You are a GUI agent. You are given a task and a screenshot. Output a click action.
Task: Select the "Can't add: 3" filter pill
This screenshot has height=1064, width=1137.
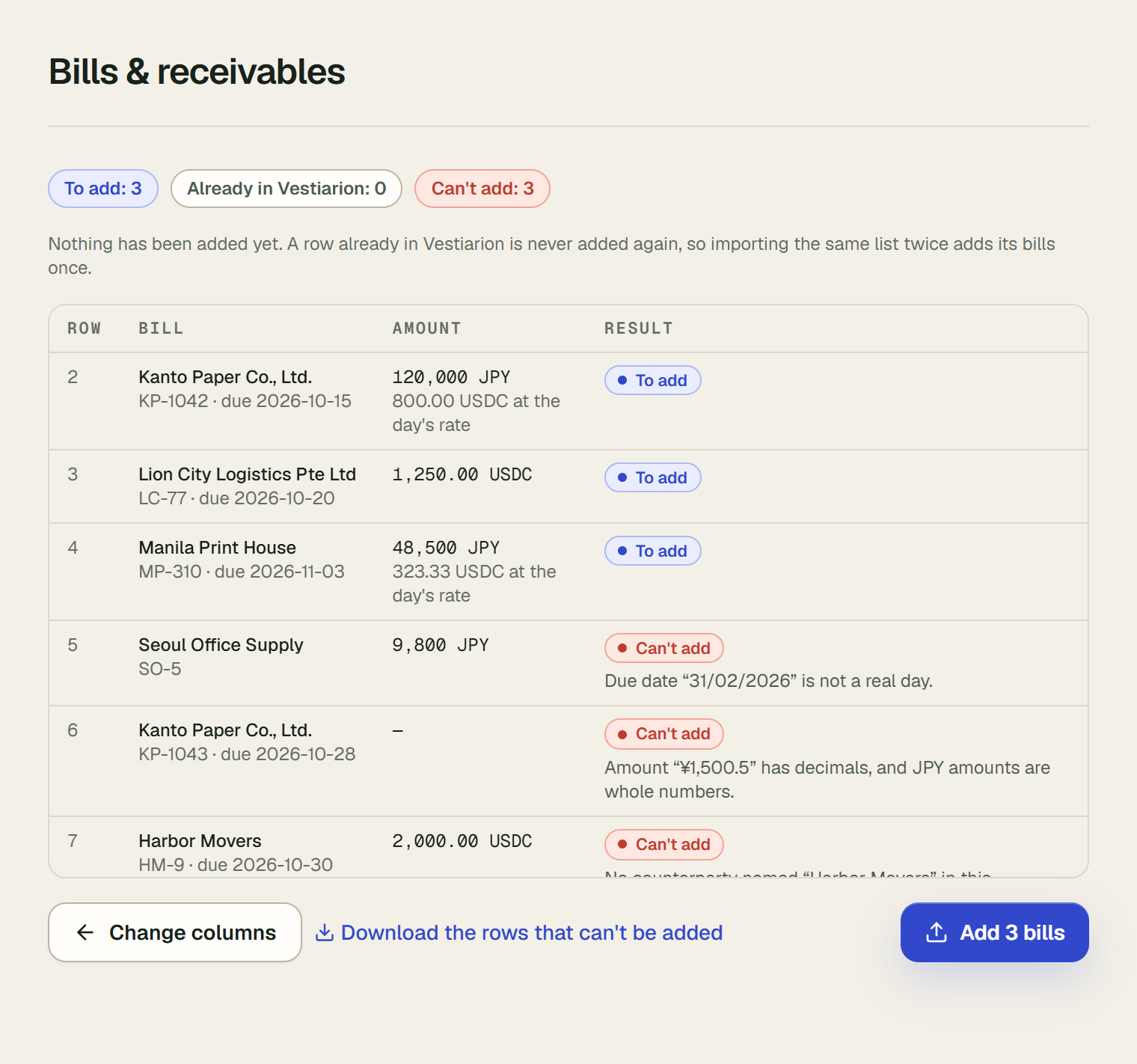click(x=482, y=189)
